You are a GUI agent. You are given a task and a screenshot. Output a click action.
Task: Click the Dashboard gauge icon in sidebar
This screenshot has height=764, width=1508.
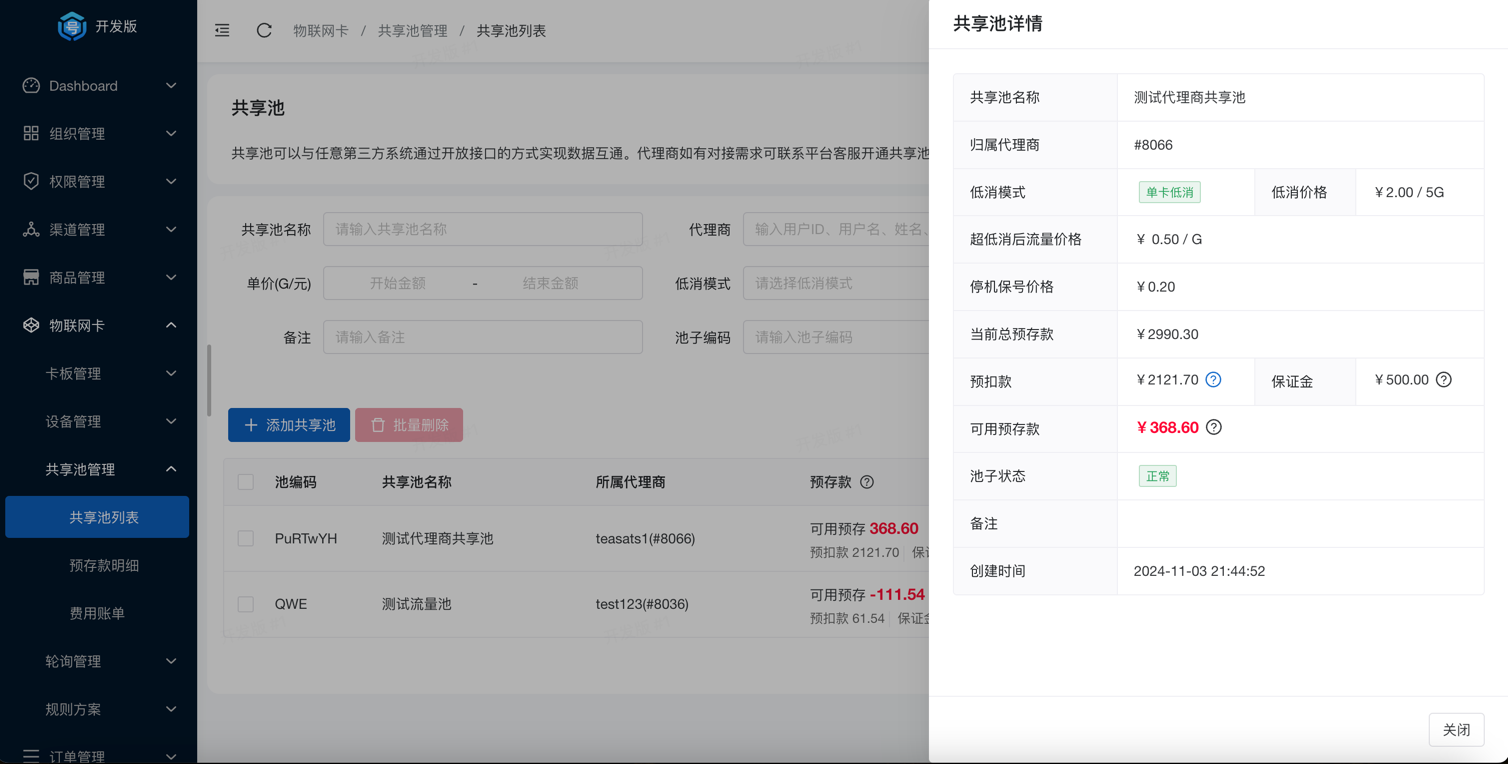pos(31,86)
